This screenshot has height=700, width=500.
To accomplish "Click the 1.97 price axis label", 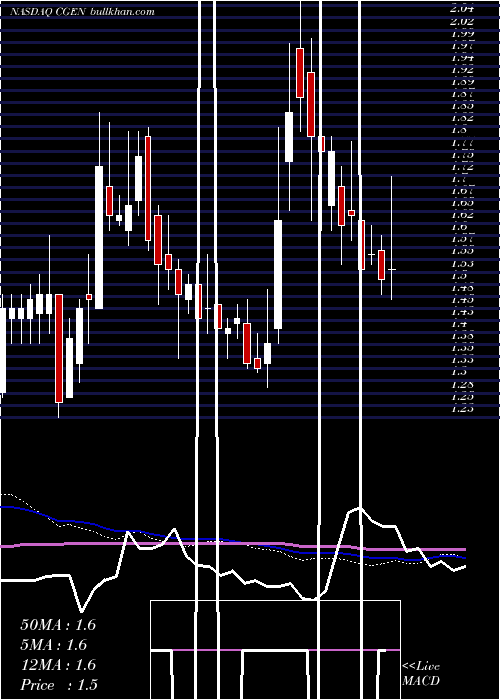I will (x=462, y=46).
